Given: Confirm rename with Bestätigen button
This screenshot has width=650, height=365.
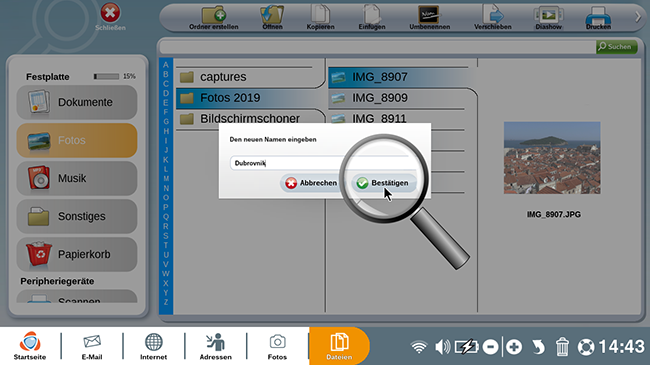Looking at the screenshot, I should 384,183.
